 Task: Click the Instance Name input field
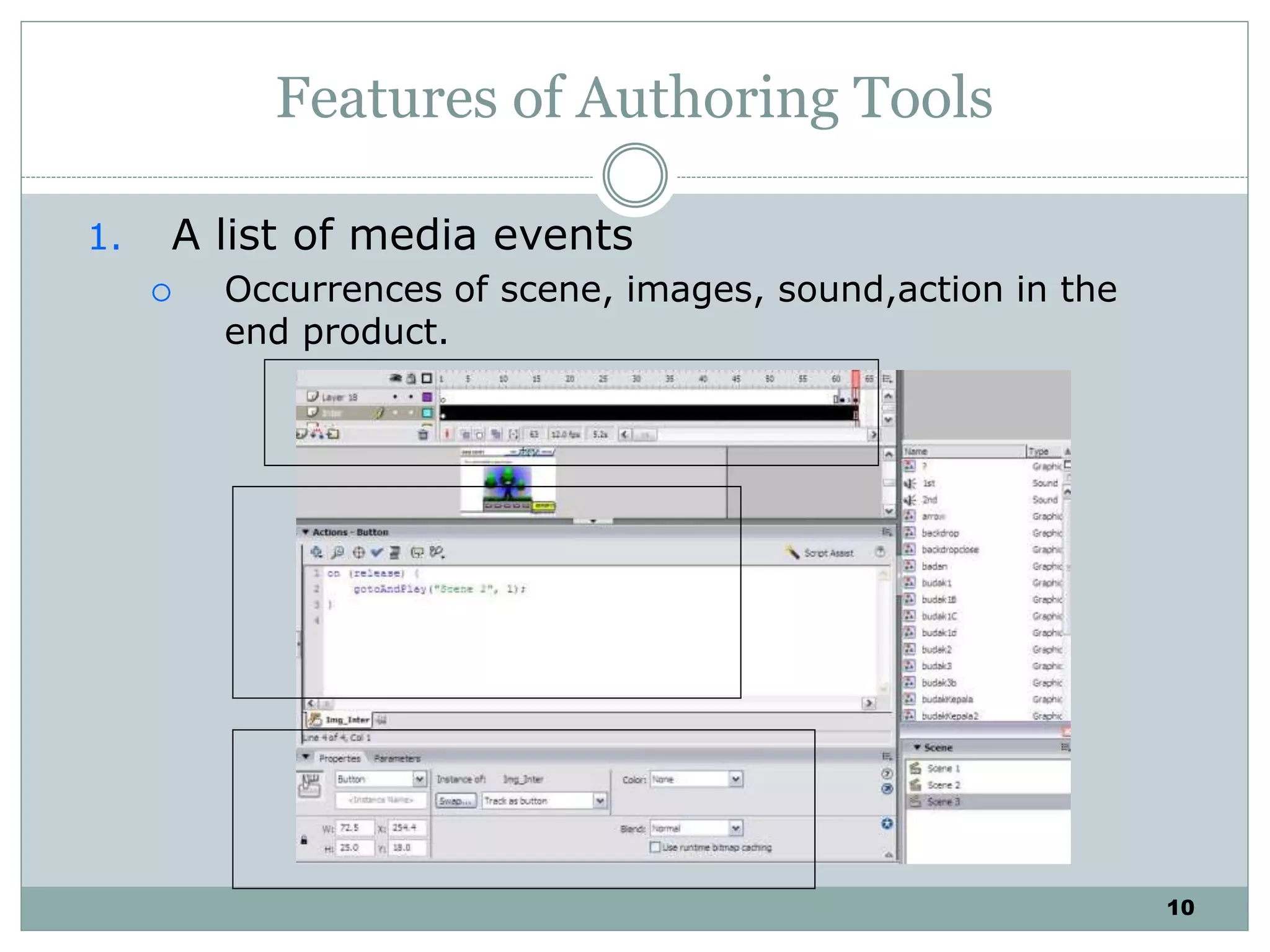coord(381,800)
